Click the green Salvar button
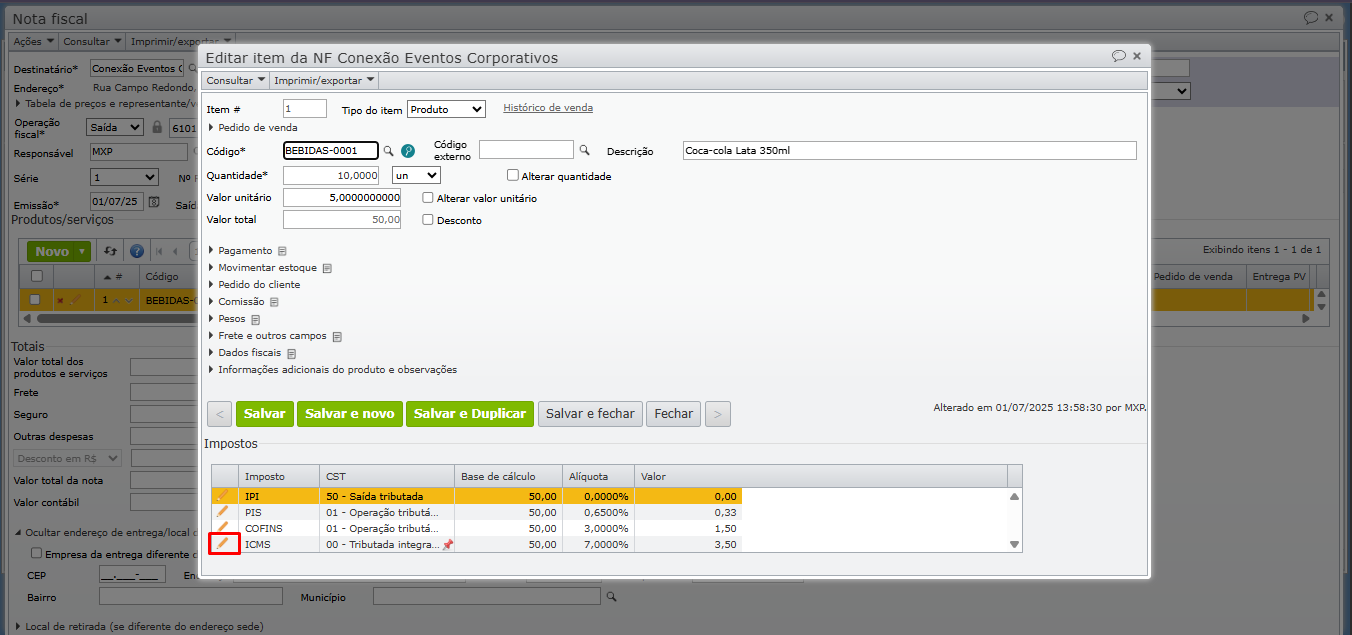Screen dimensions: 1352x635 coord(264,414)
